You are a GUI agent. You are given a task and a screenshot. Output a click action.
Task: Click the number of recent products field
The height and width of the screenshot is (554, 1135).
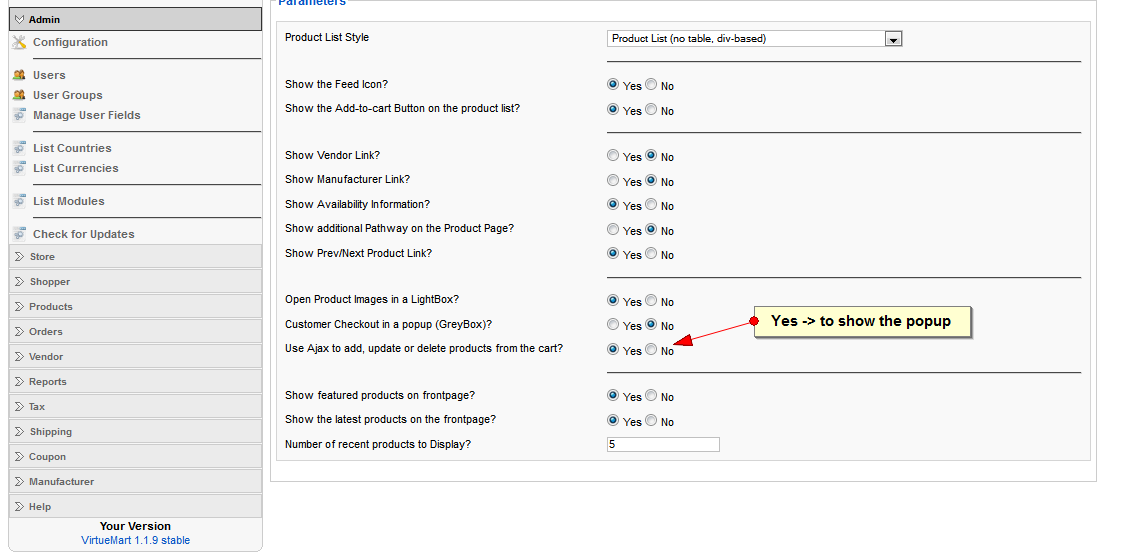point(663,444)
